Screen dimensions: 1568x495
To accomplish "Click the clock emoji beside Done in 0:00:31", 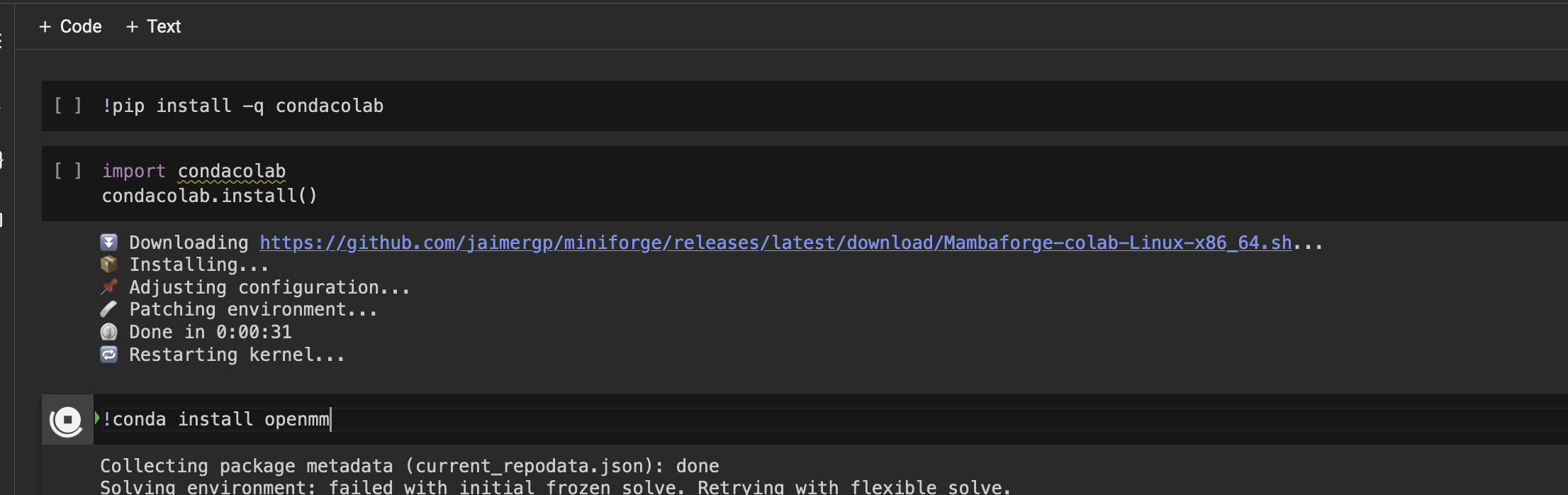I will coord(108,332).
